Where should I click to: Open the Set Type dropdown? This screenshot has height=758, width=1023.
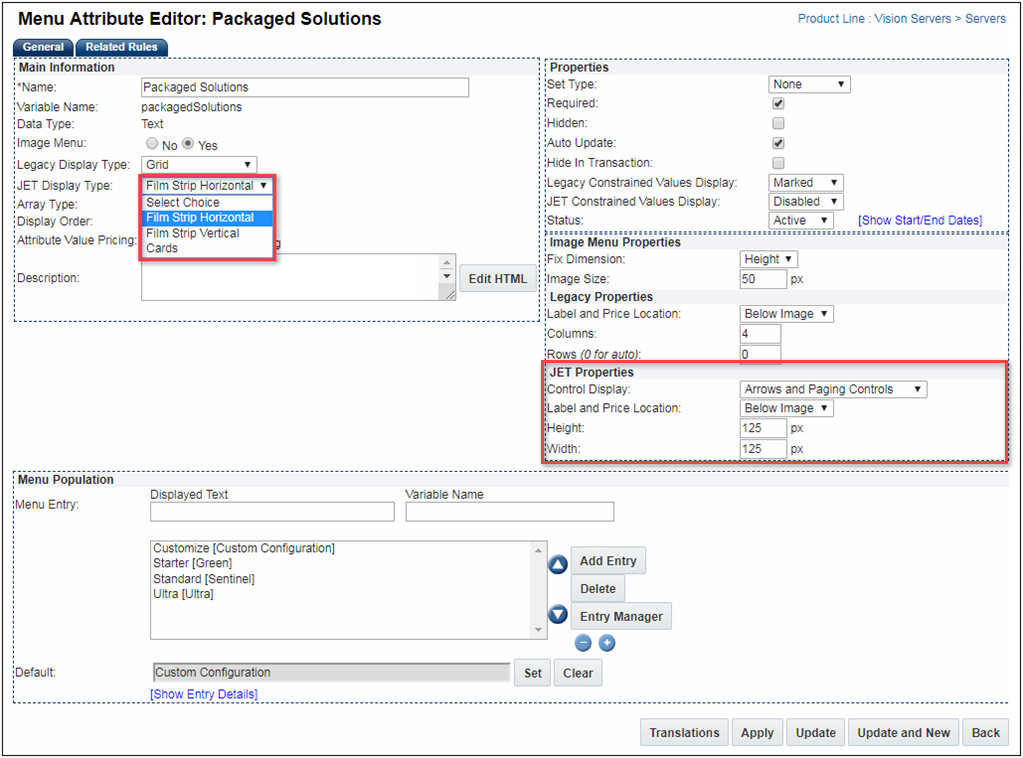(x=808, y=84)
